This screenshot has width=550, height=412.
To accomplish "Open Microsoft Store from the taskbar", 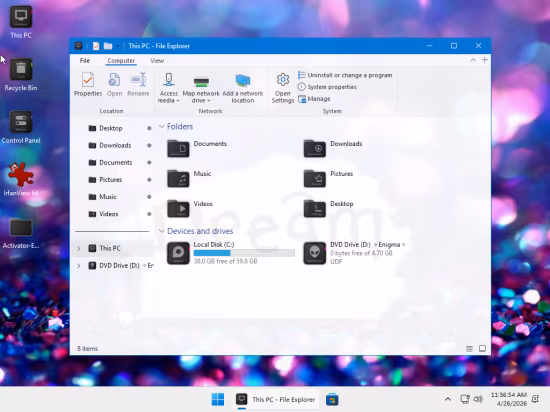I will 332,399.
